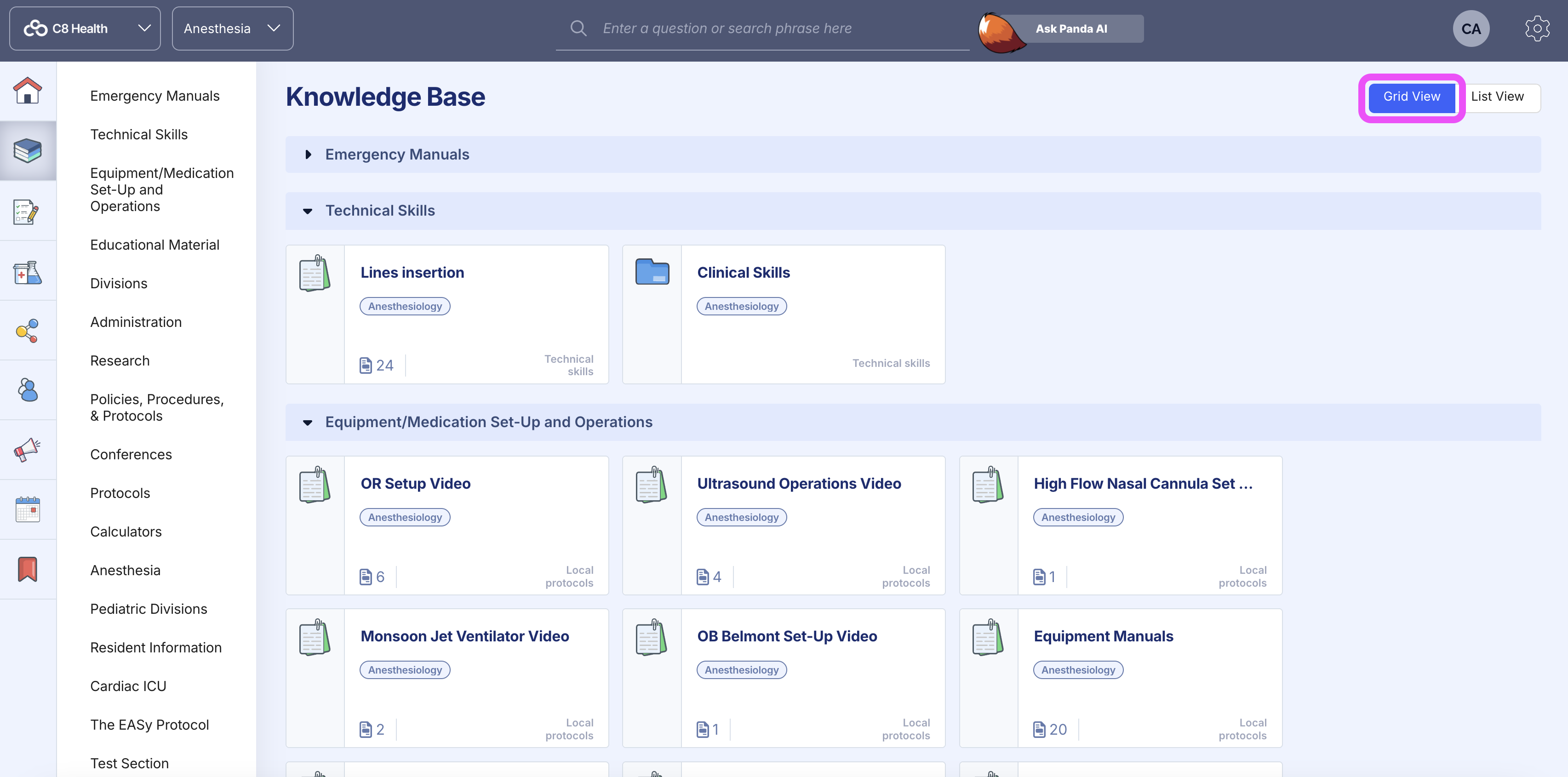Open the people contacts icon
1568x777 pixels.
coord(28,390)
